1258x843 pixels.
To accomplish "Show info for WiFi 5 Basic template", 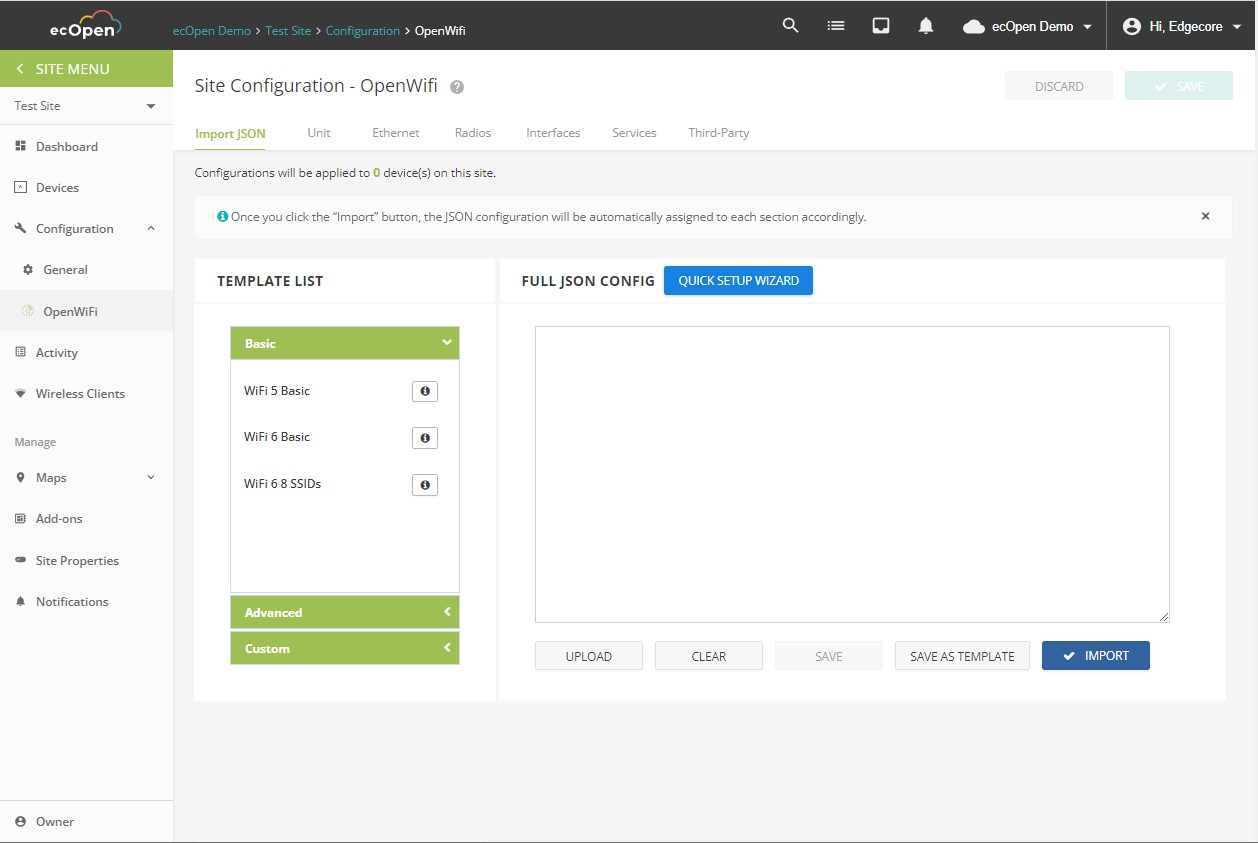I will [x=425, y=391].
